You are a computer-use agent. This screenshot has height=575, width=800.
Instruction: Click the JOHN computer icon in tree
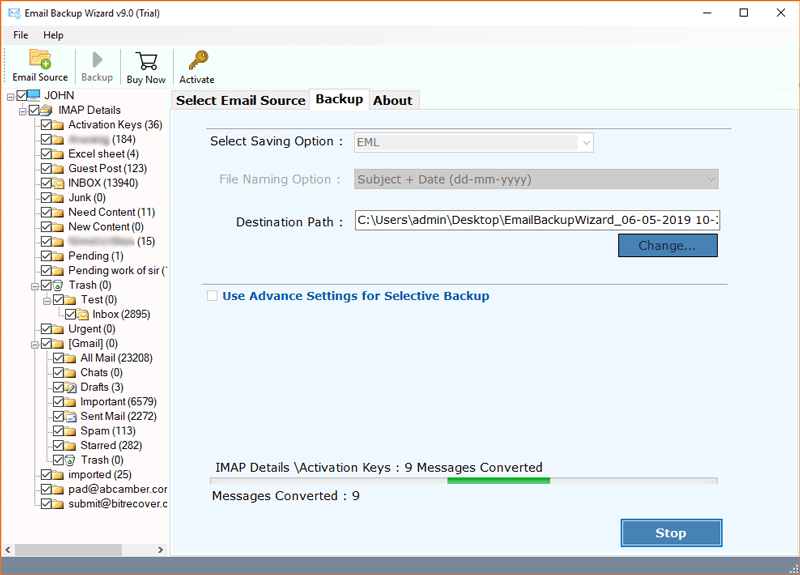point(35,96)
